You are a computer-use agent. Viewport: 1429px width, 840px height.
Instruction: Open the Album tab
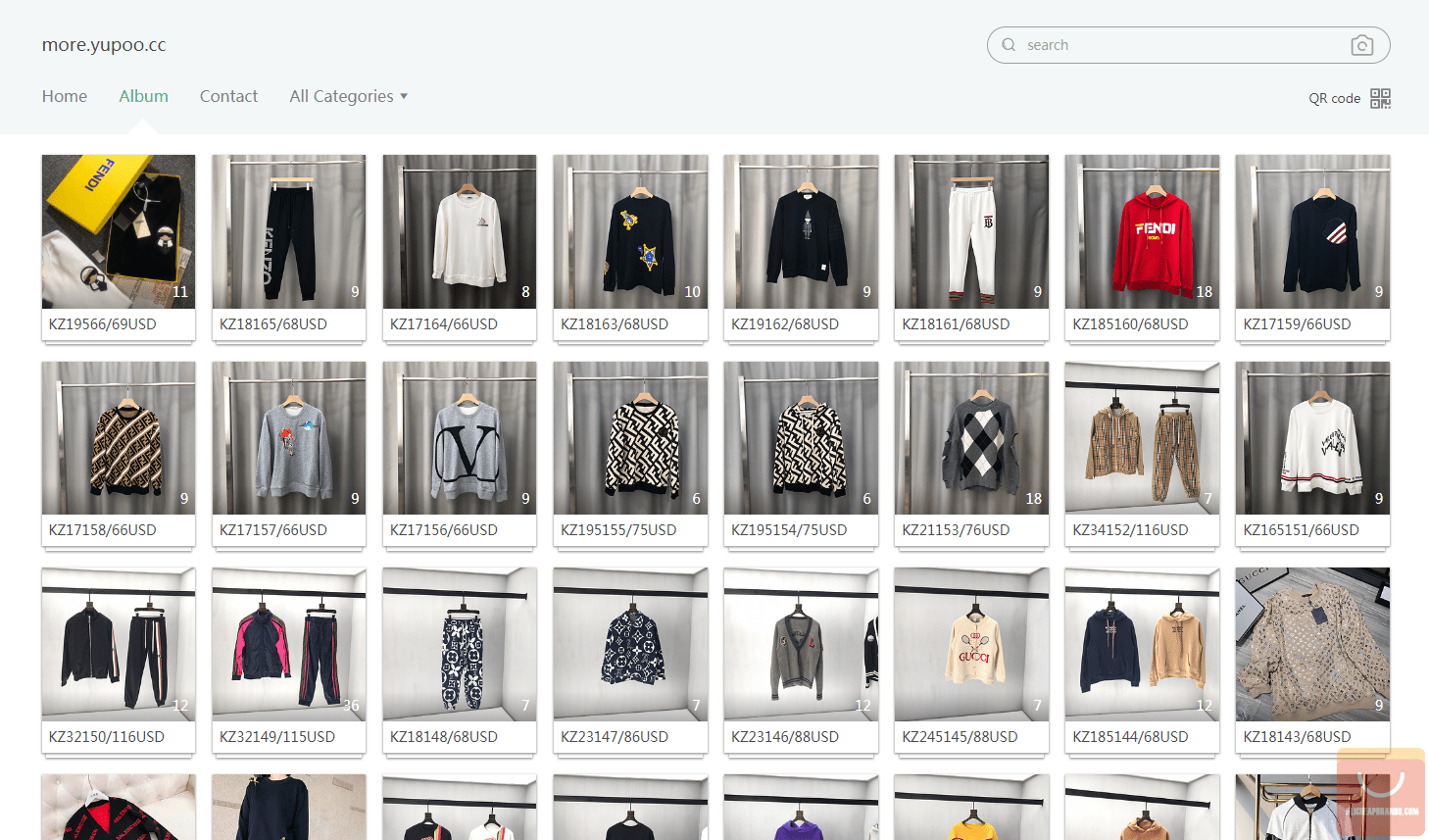pos(144,96)
